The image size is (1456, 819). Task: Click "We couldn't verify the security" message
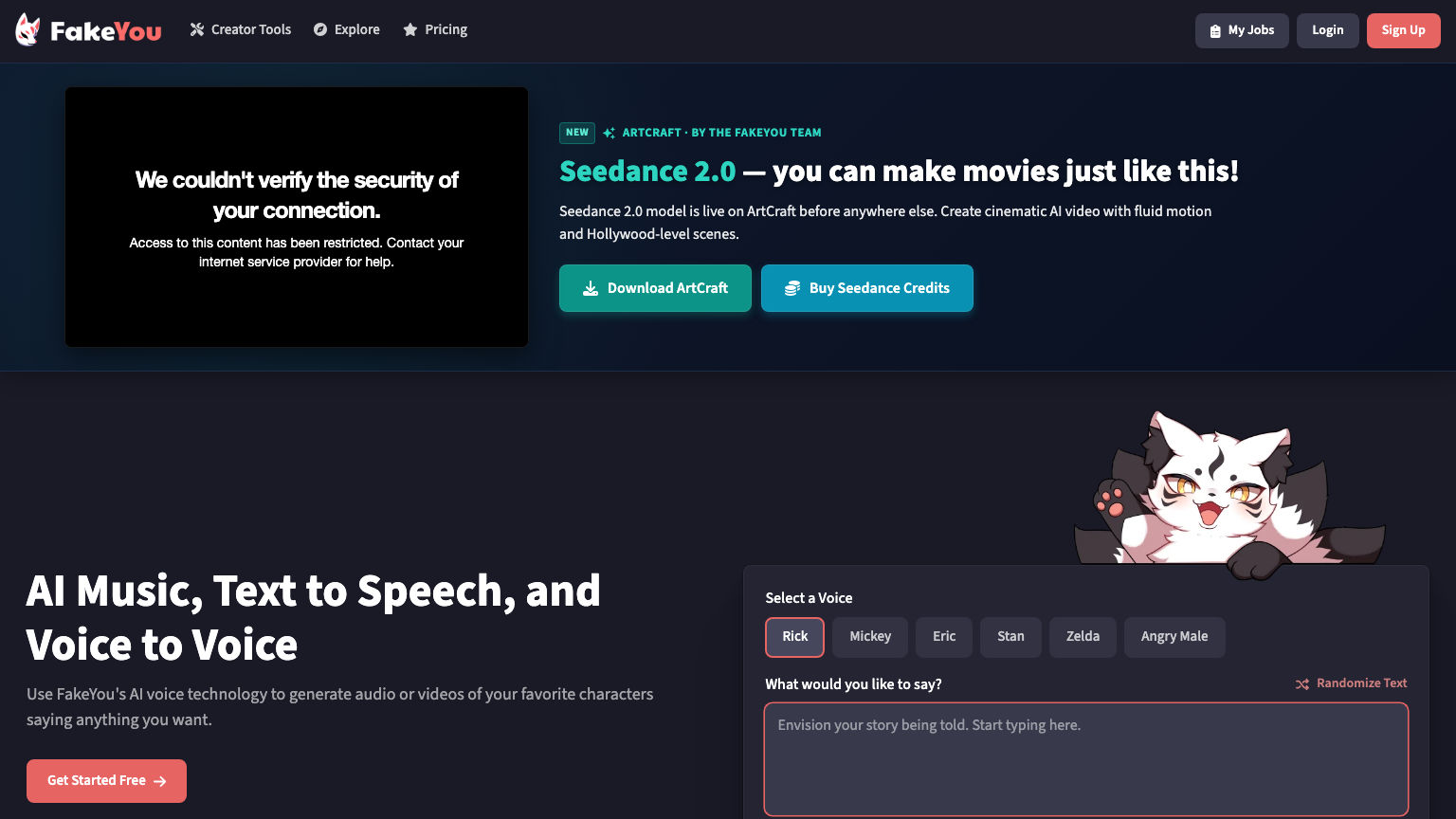(297, 194)
